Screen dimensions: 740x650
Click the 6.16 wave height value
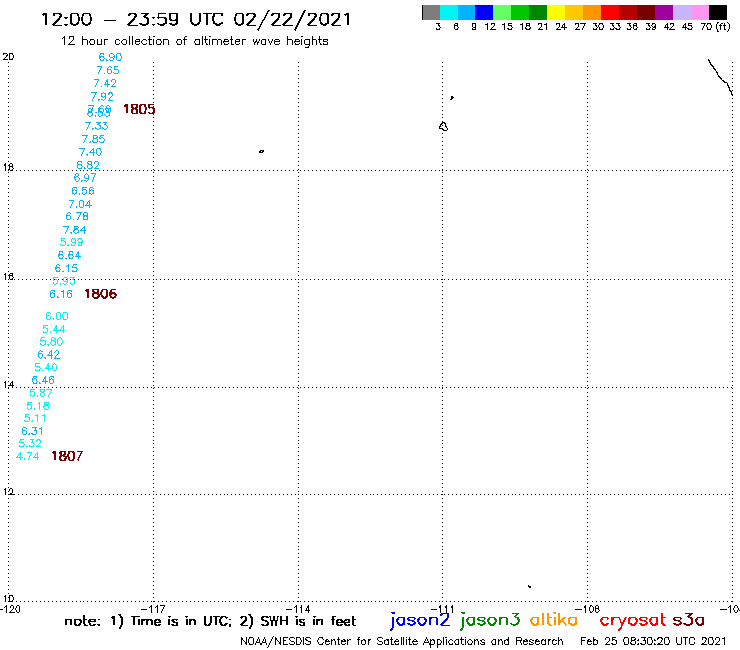(61, 294)
